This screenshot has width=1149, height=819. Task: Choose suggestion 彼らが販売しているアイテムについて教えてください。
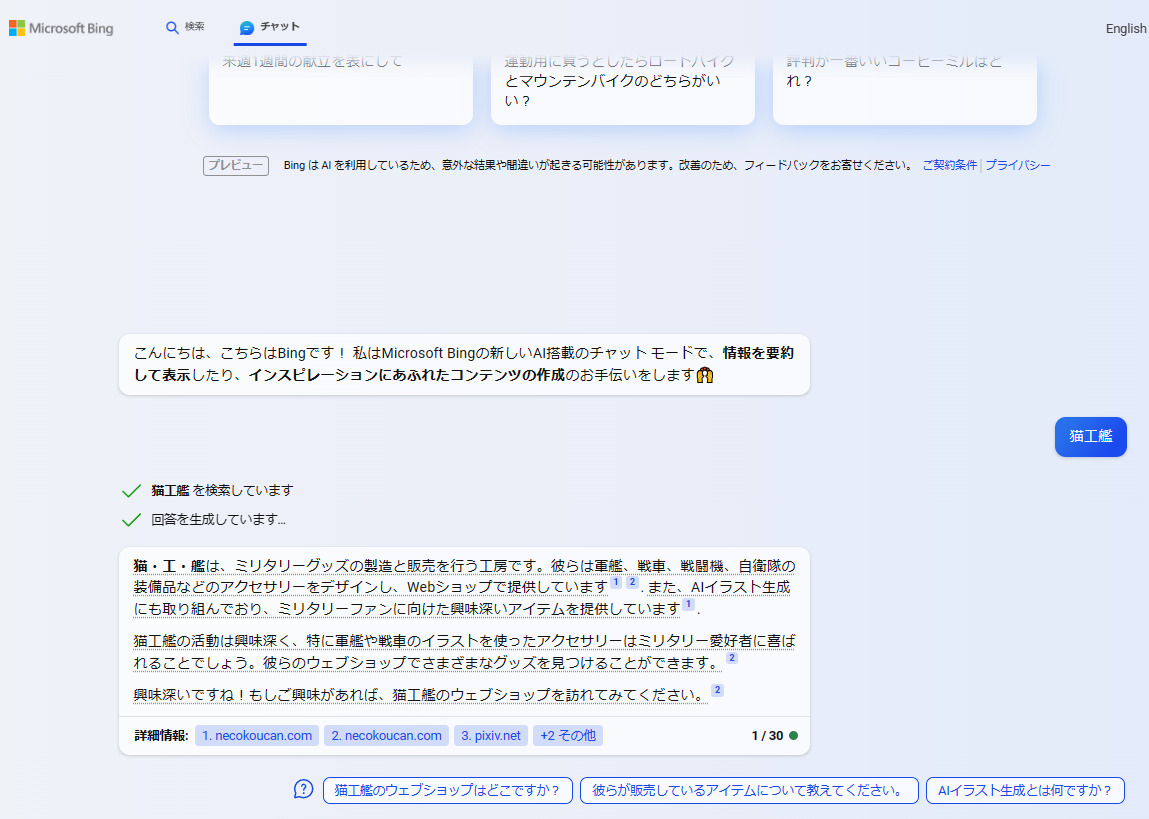[x=749, y=790]
